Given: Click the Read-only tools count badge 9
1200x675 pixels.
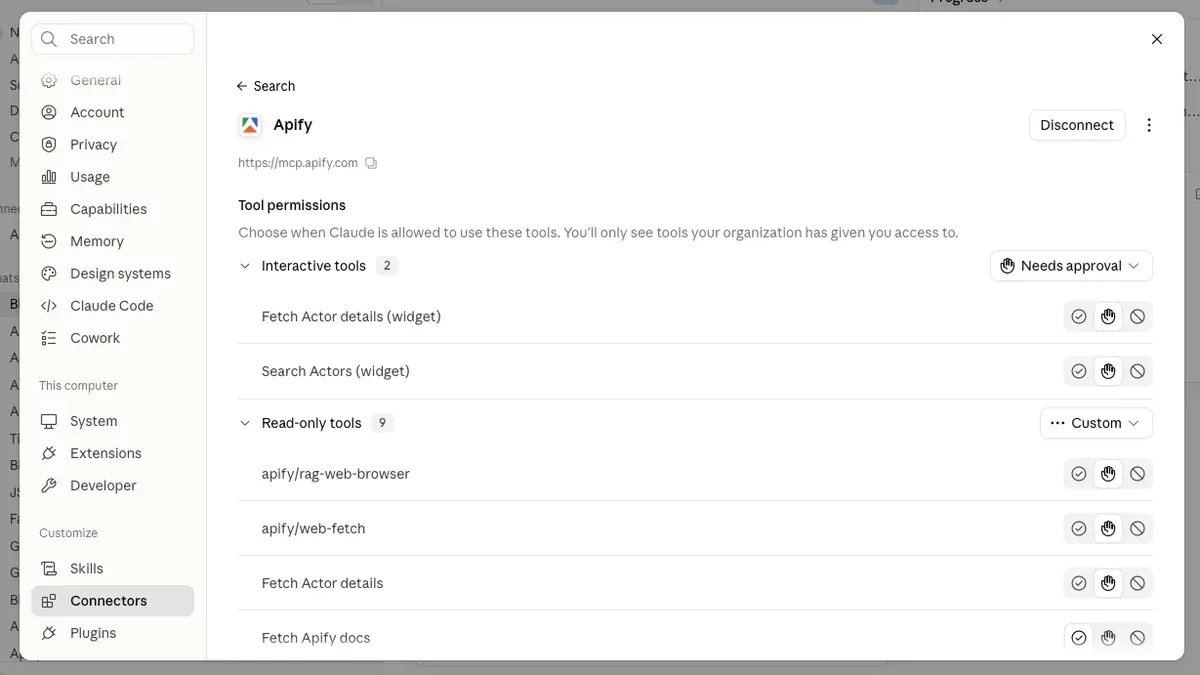Looking at the screenshot, I should tap(382, 423).
